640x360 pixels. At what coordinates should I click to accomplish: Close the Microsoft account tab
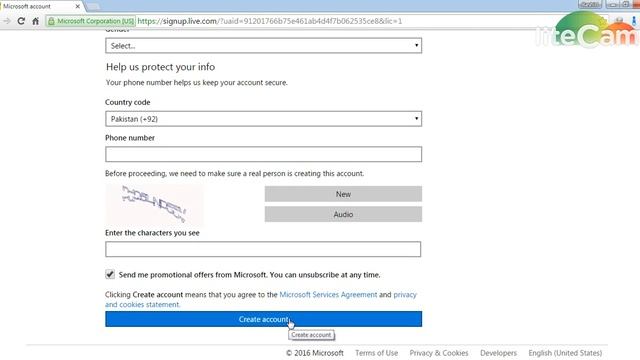pyautogui.click(x=78, y=7)
